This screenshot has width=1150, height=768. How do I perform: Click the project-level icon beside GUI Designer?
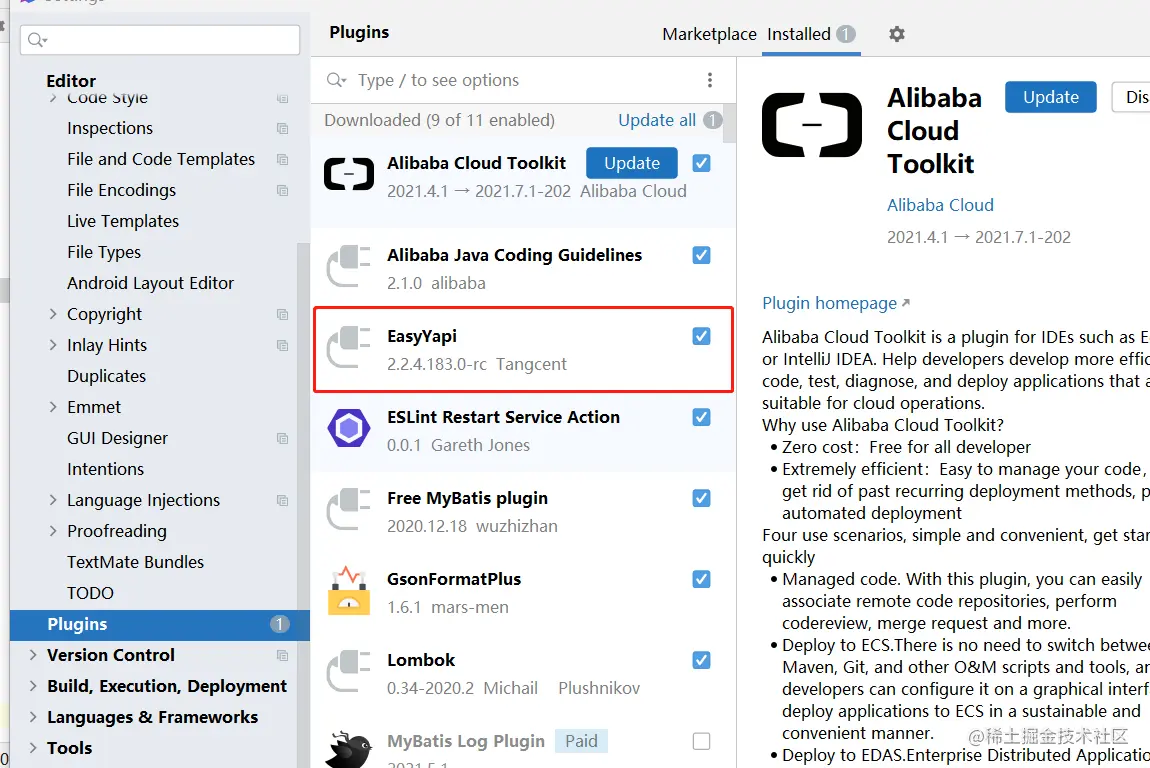(x=282, y=439)
